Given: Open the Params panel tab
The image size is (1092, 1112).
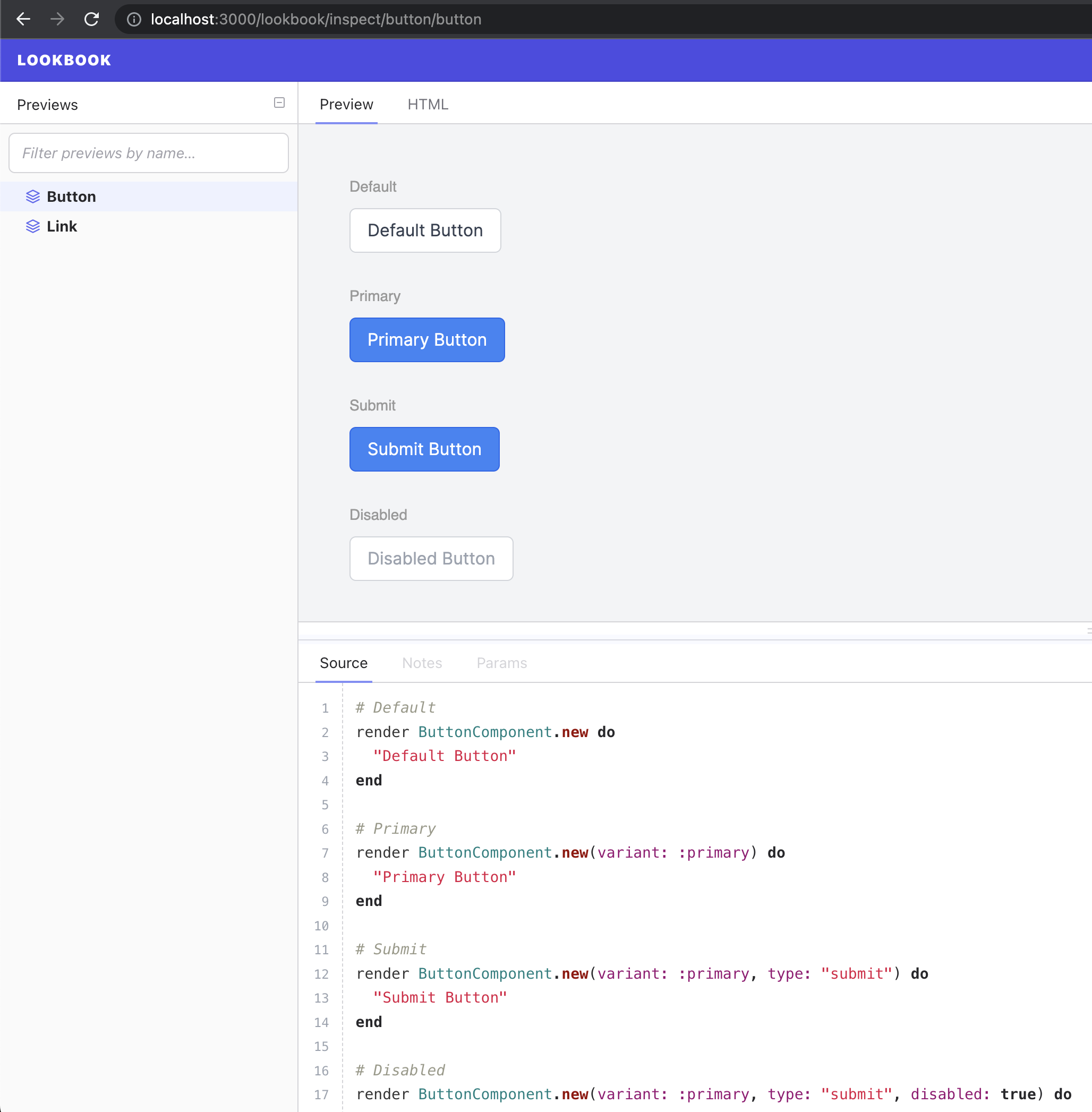Looking at the screenshot, I should 501,663.
